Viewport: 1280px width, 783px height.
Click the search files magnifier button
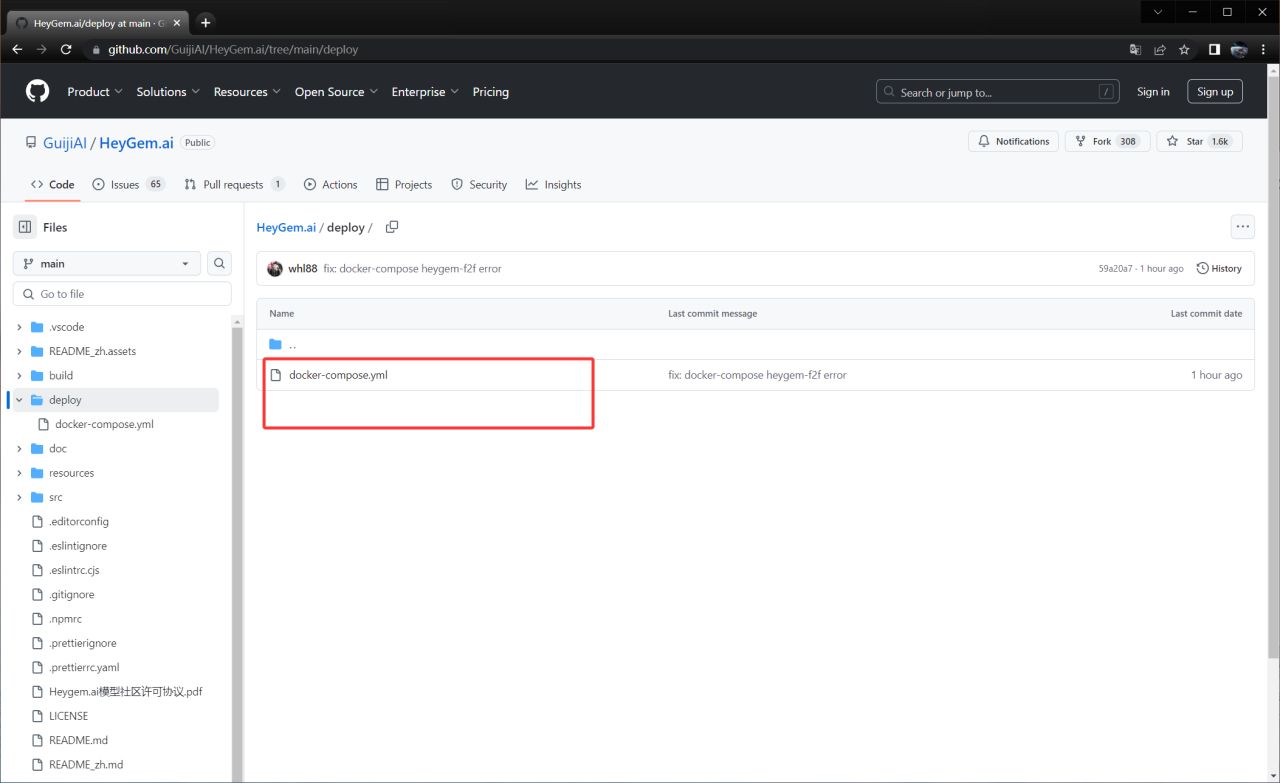(219, 263)
